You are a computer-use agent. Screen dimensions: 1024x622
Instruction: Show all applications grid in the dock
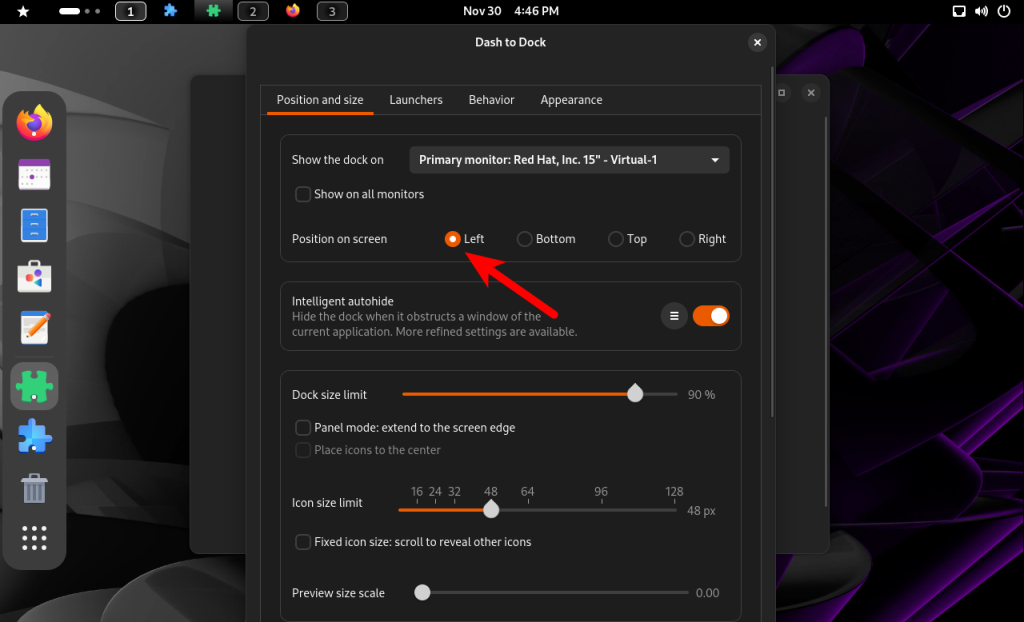34,539
